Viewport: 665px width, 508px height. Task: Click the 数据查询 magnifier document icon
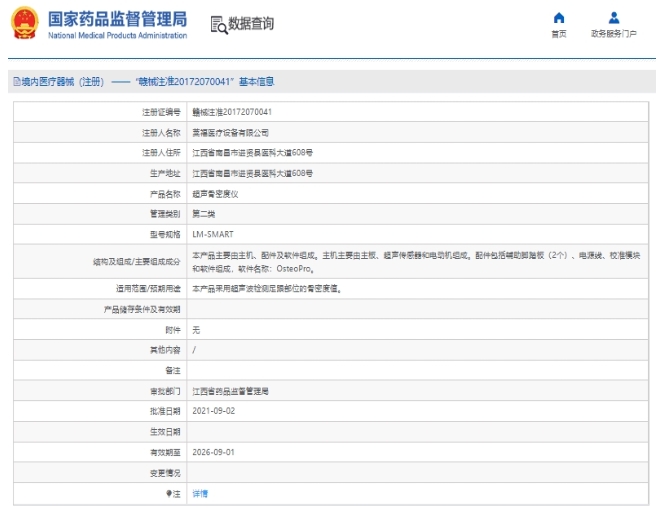point(218,25)
